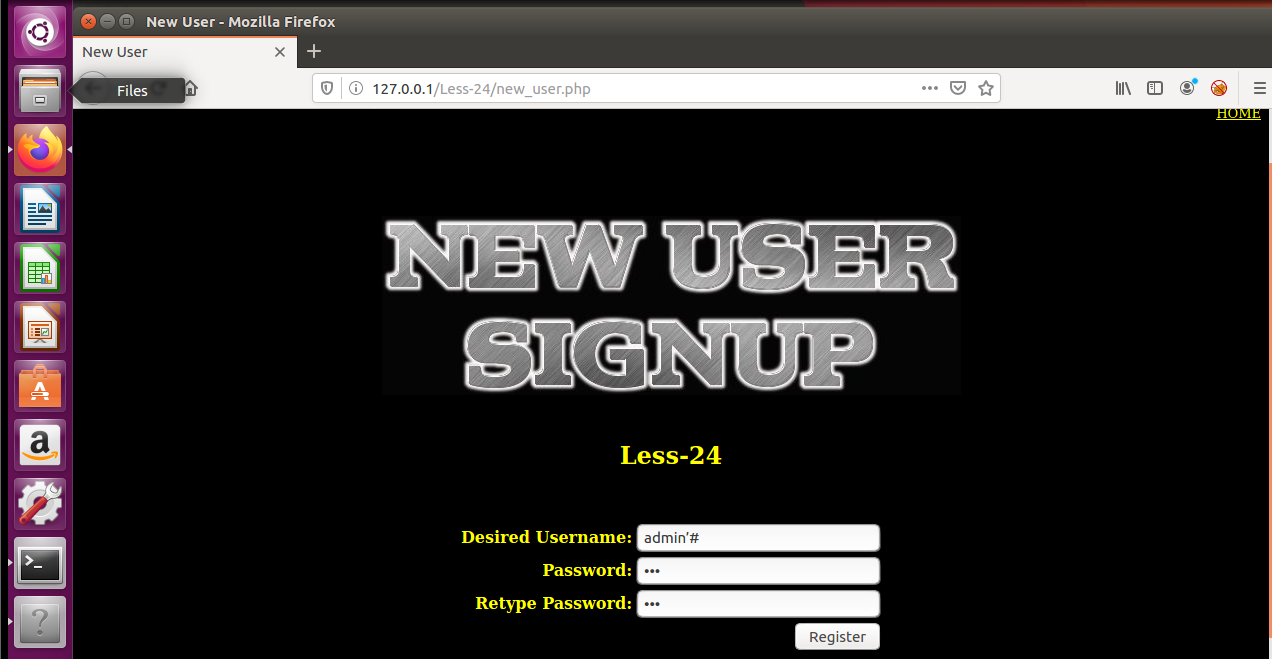Click the HOME link

tap(1238, 113)
